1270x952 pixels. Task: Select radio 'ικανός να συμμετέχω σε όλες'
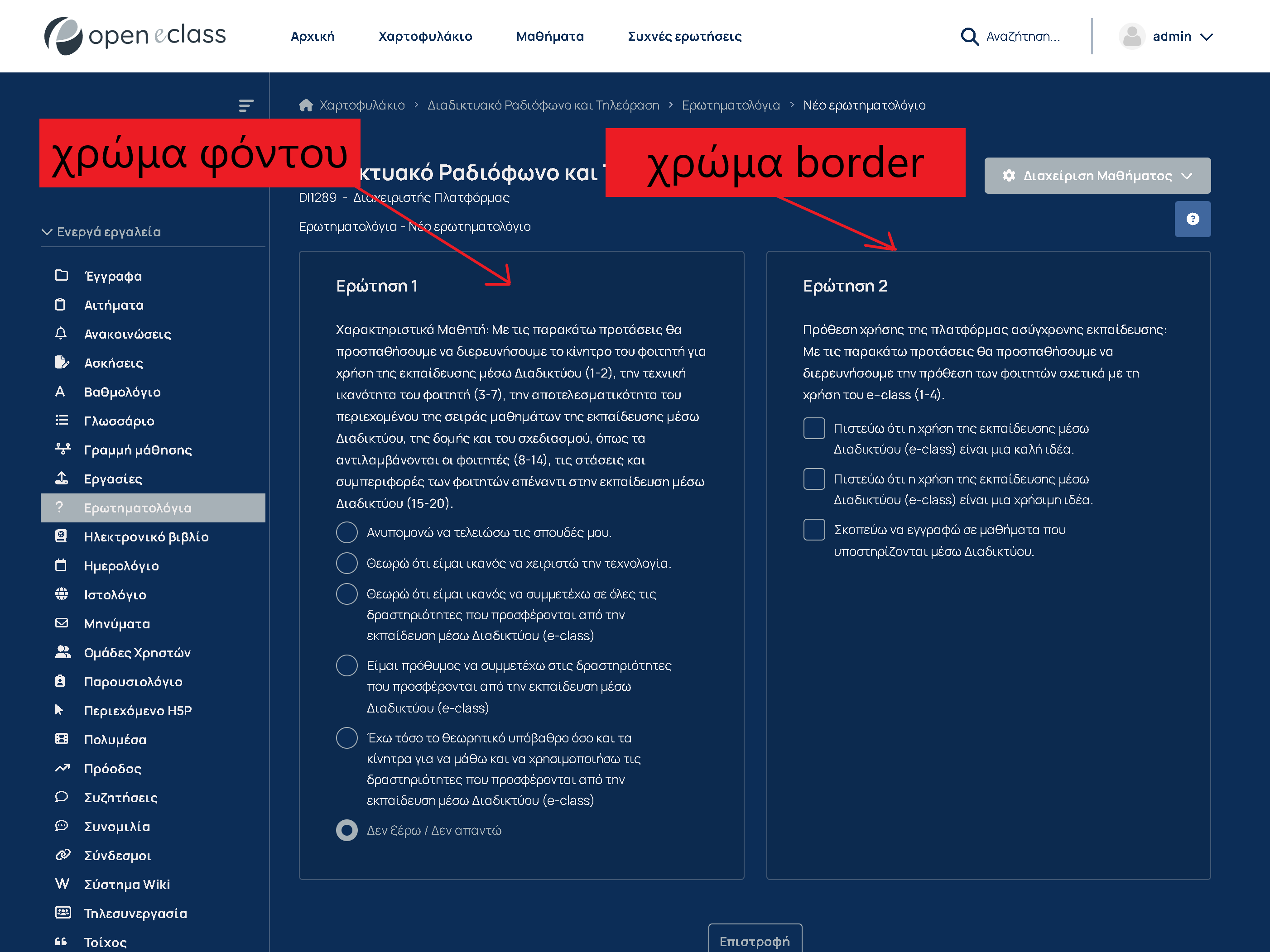click(x=347, y=593)
